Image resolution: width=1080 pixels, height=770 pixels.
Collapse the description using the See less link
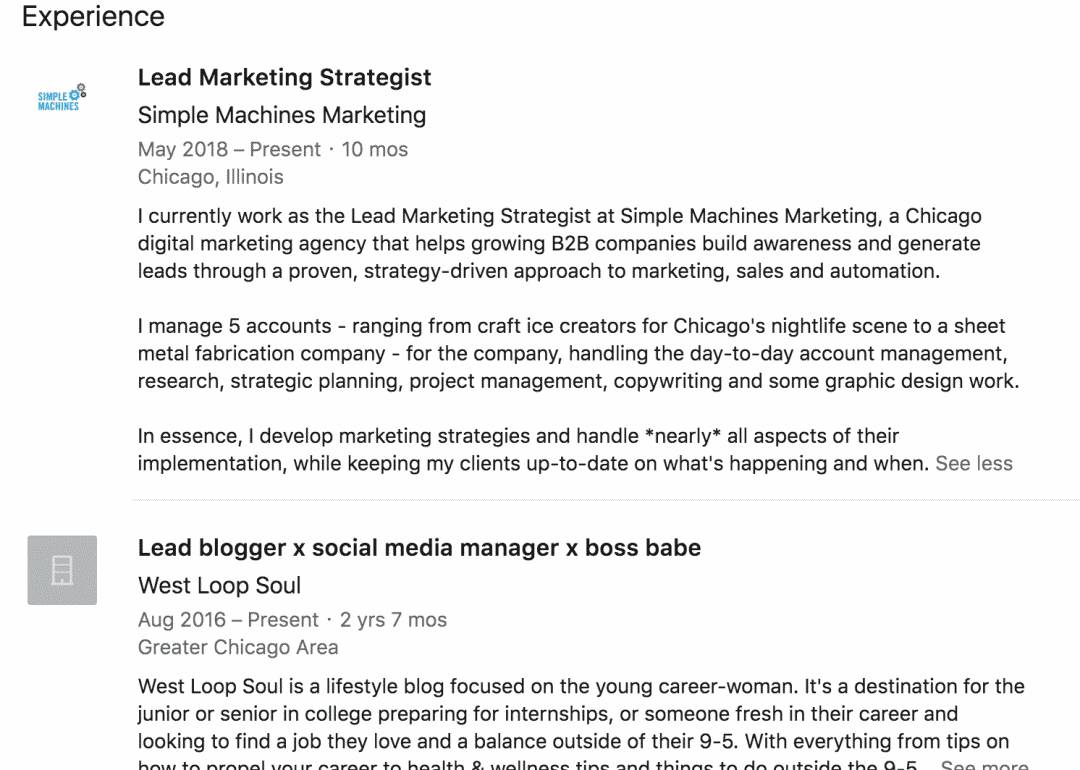973,463
